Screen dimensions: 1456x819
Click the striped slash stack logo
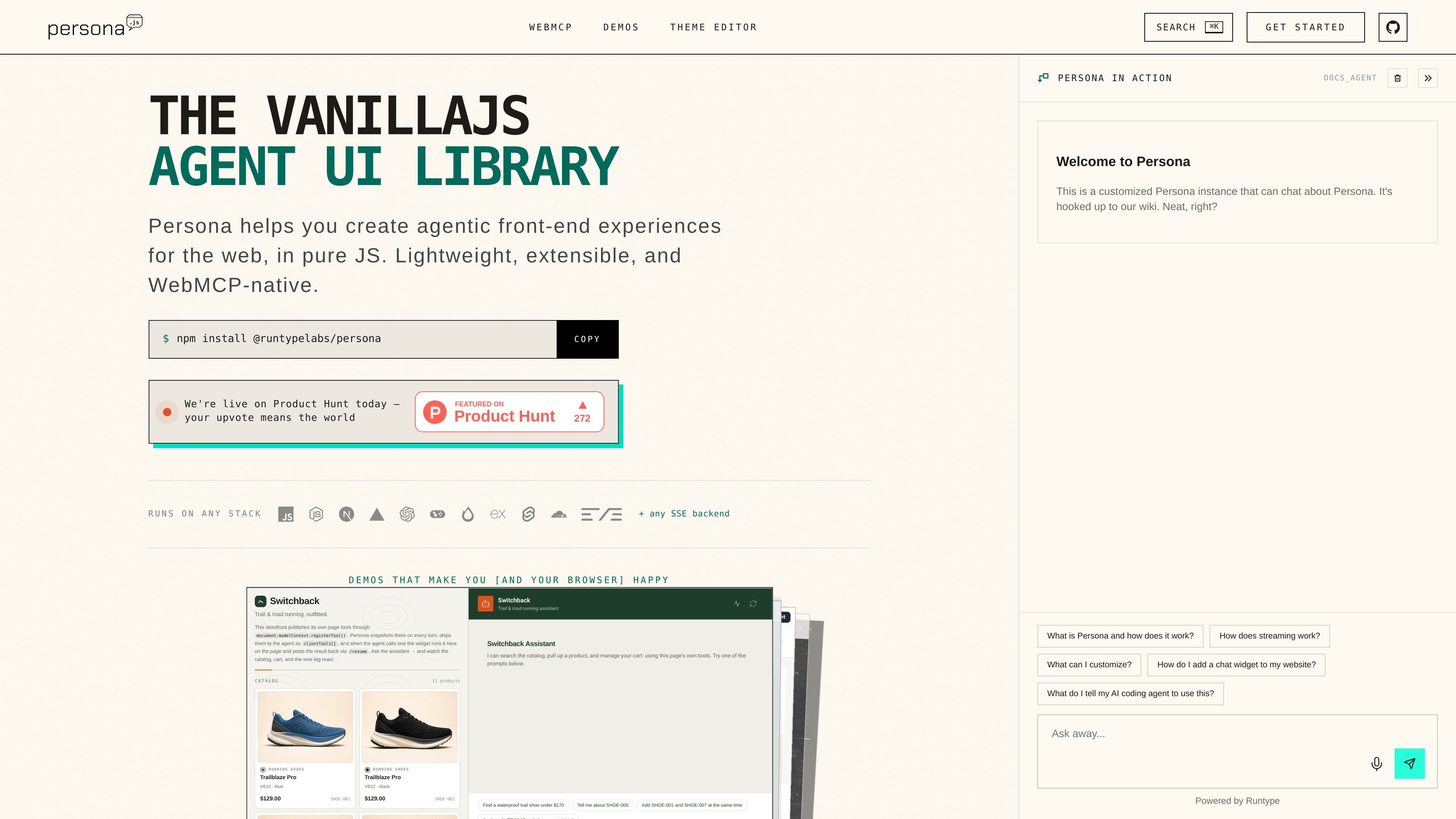point(601,515)
